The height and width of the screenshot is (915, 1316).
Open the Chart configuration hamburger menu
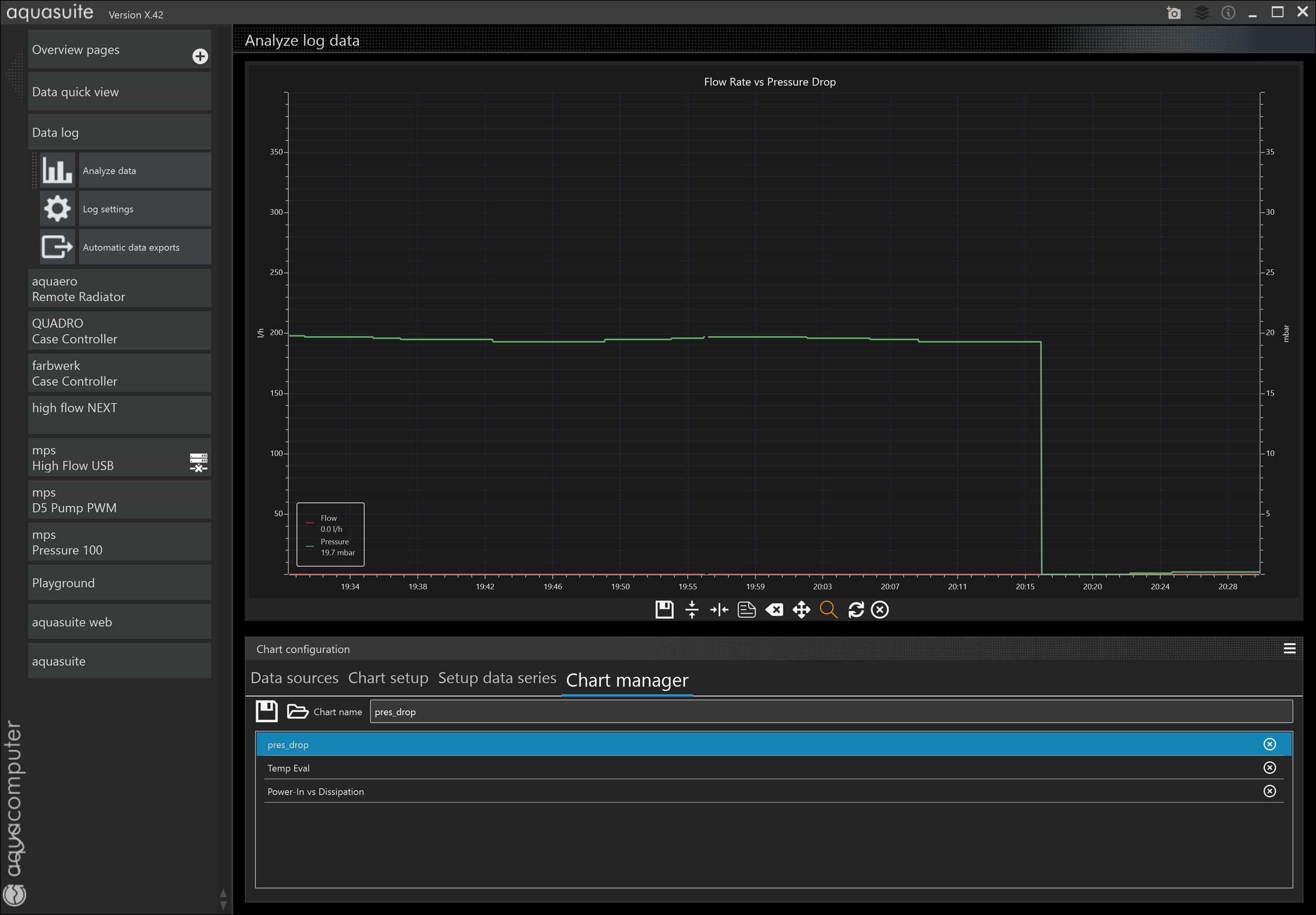click(x=1289, y=649)
